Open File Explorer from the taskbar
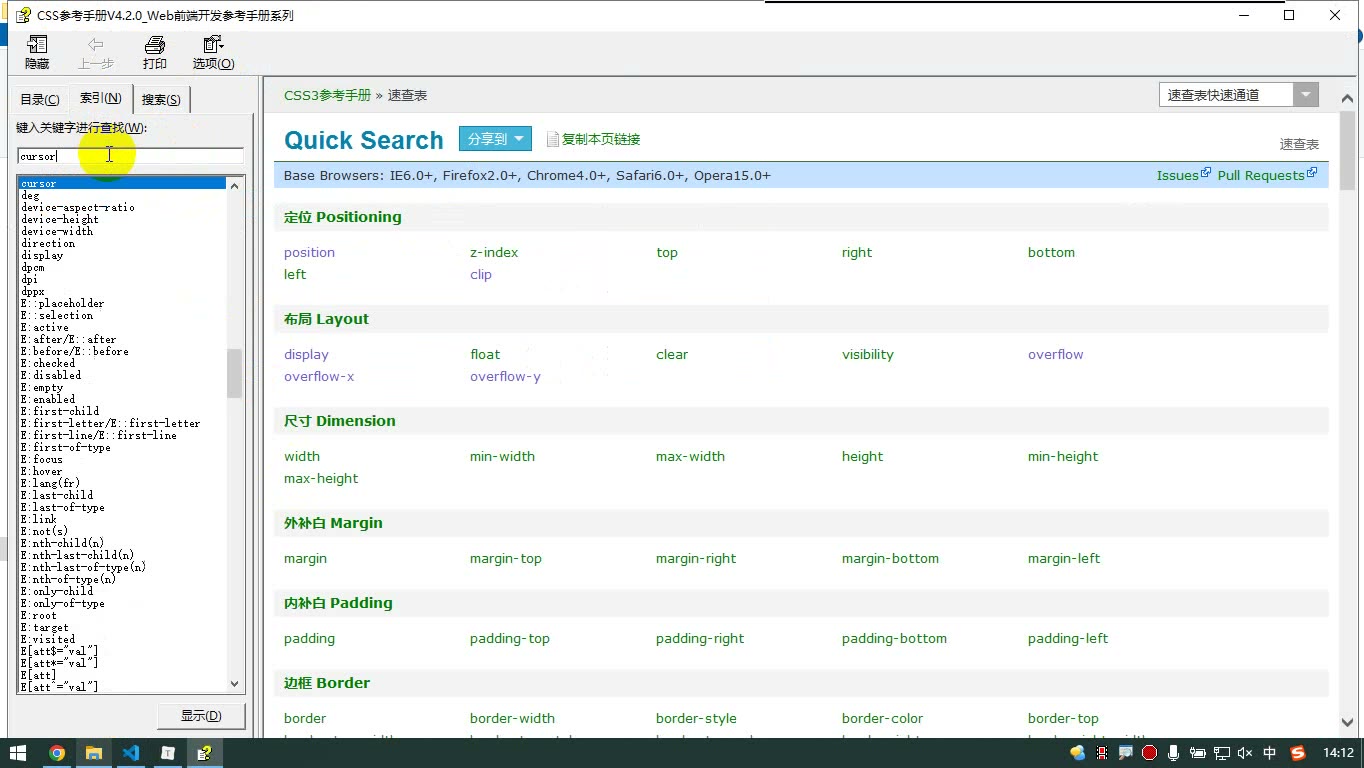Screen dimensions: 1364x768 93,753
